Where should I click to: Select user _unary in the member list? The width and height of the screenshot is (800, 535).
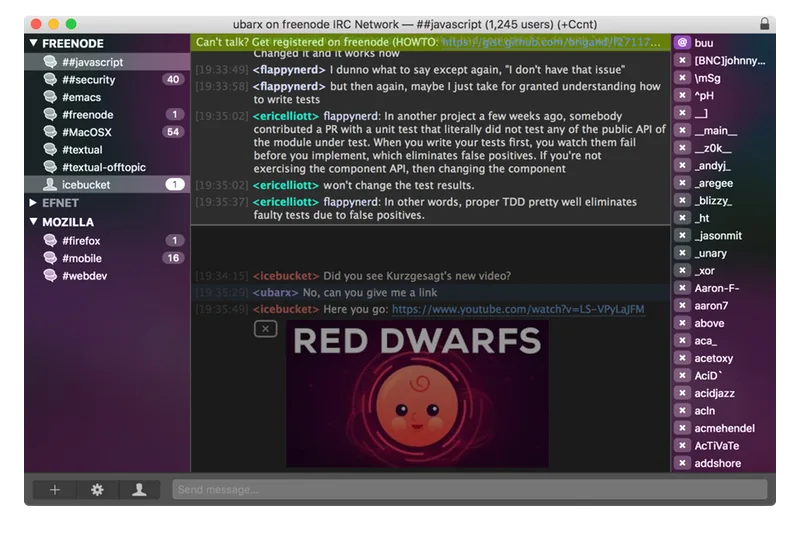point(723,253)
